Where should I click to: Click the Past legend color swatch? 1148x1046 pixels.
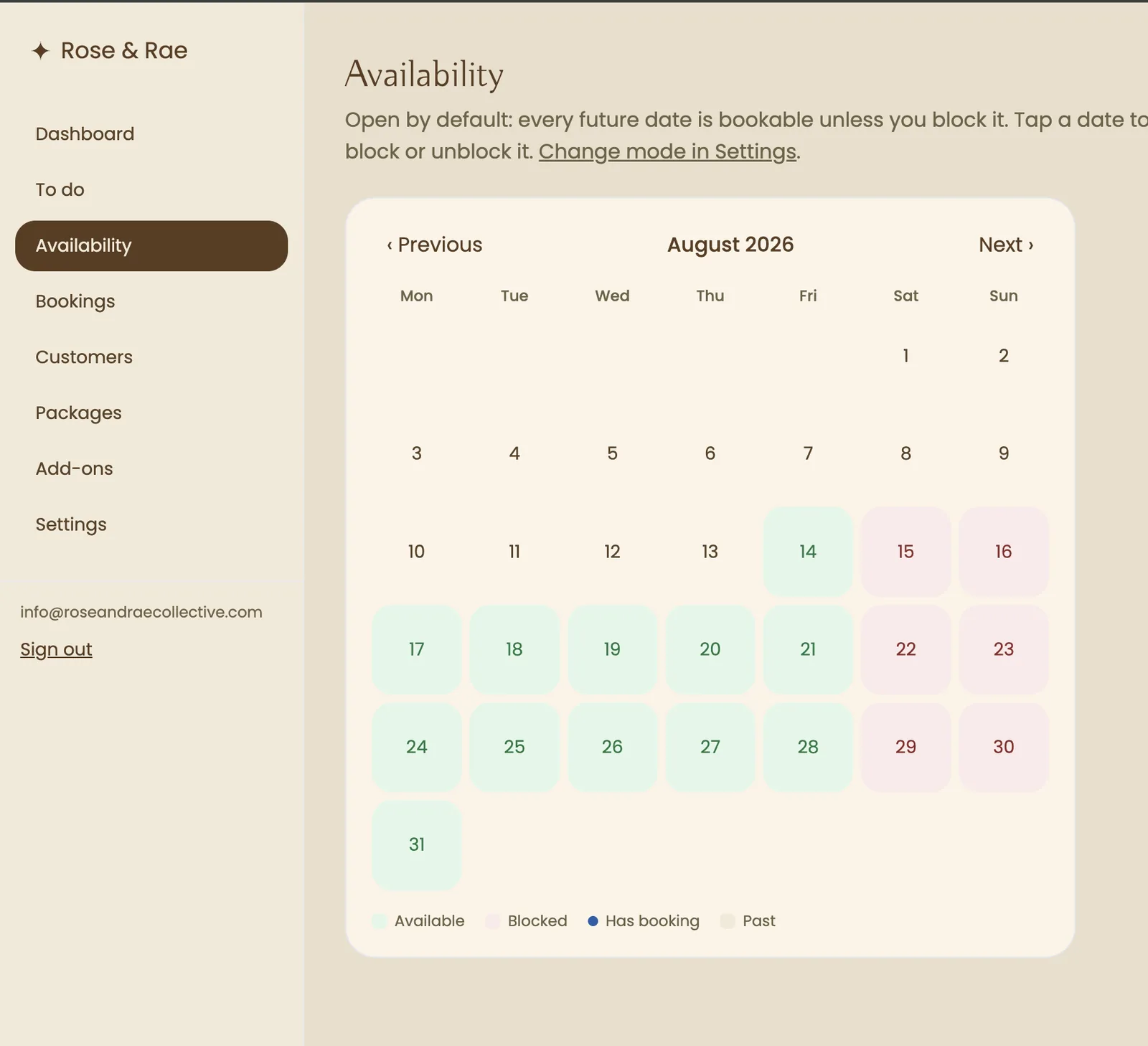[728, 921]
